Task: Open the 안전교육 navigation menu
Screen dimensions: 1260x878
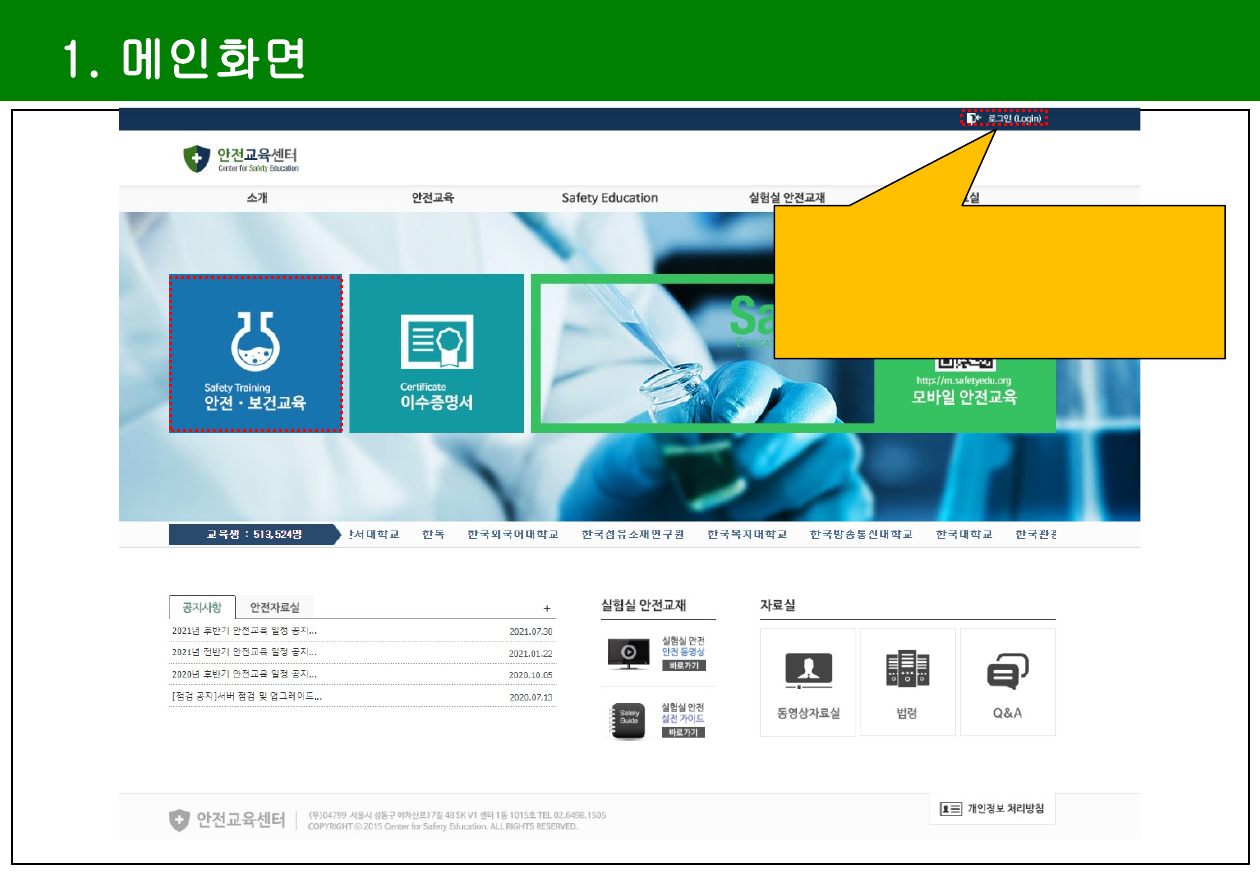Action: pos(433,198)
